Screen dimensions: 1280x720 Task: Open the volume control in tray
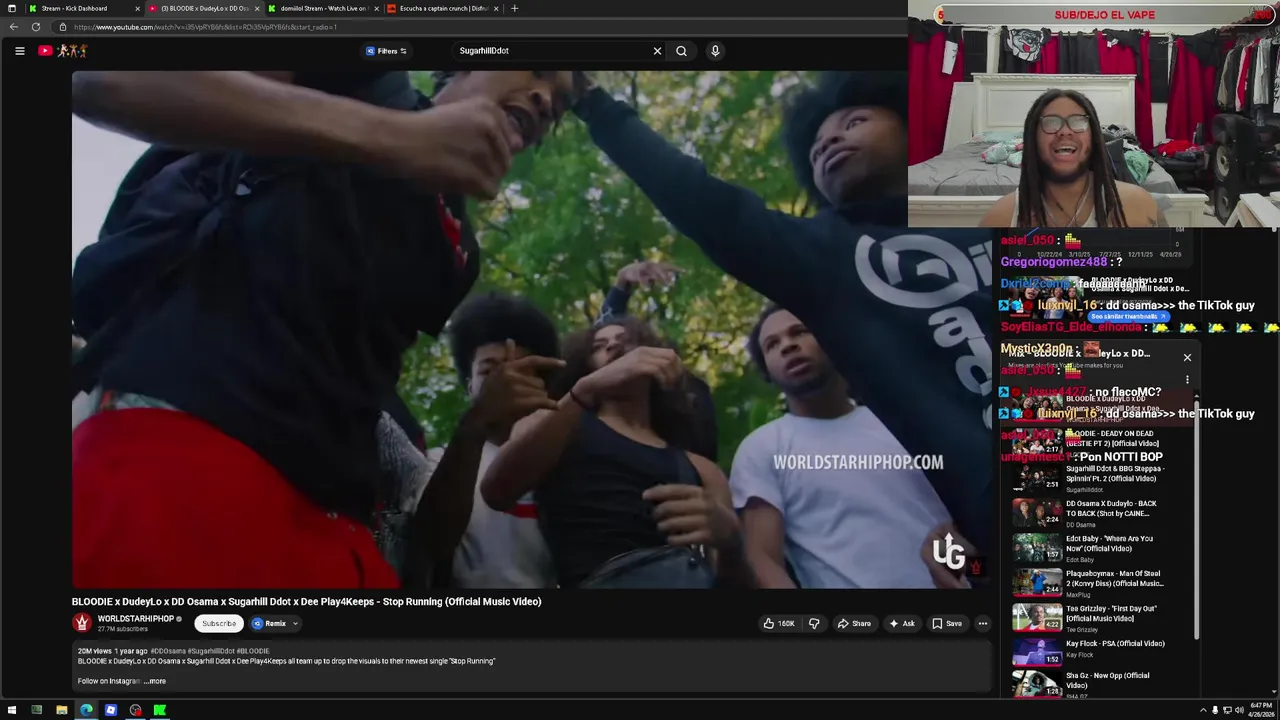[x=1239, y=710]
